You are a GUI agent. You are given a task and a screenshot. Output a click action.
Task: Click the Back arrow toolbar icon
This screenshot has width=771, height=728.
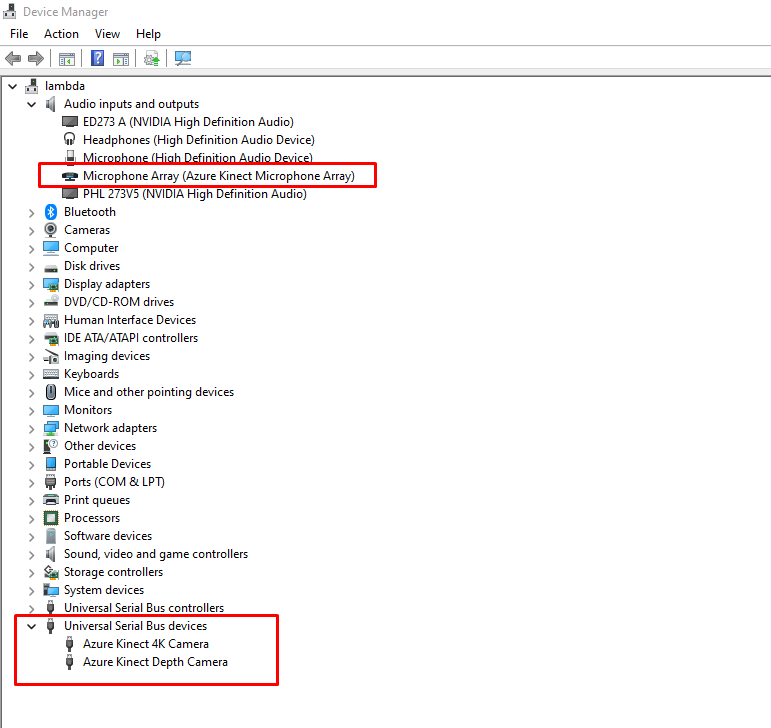tap(13, 58)
